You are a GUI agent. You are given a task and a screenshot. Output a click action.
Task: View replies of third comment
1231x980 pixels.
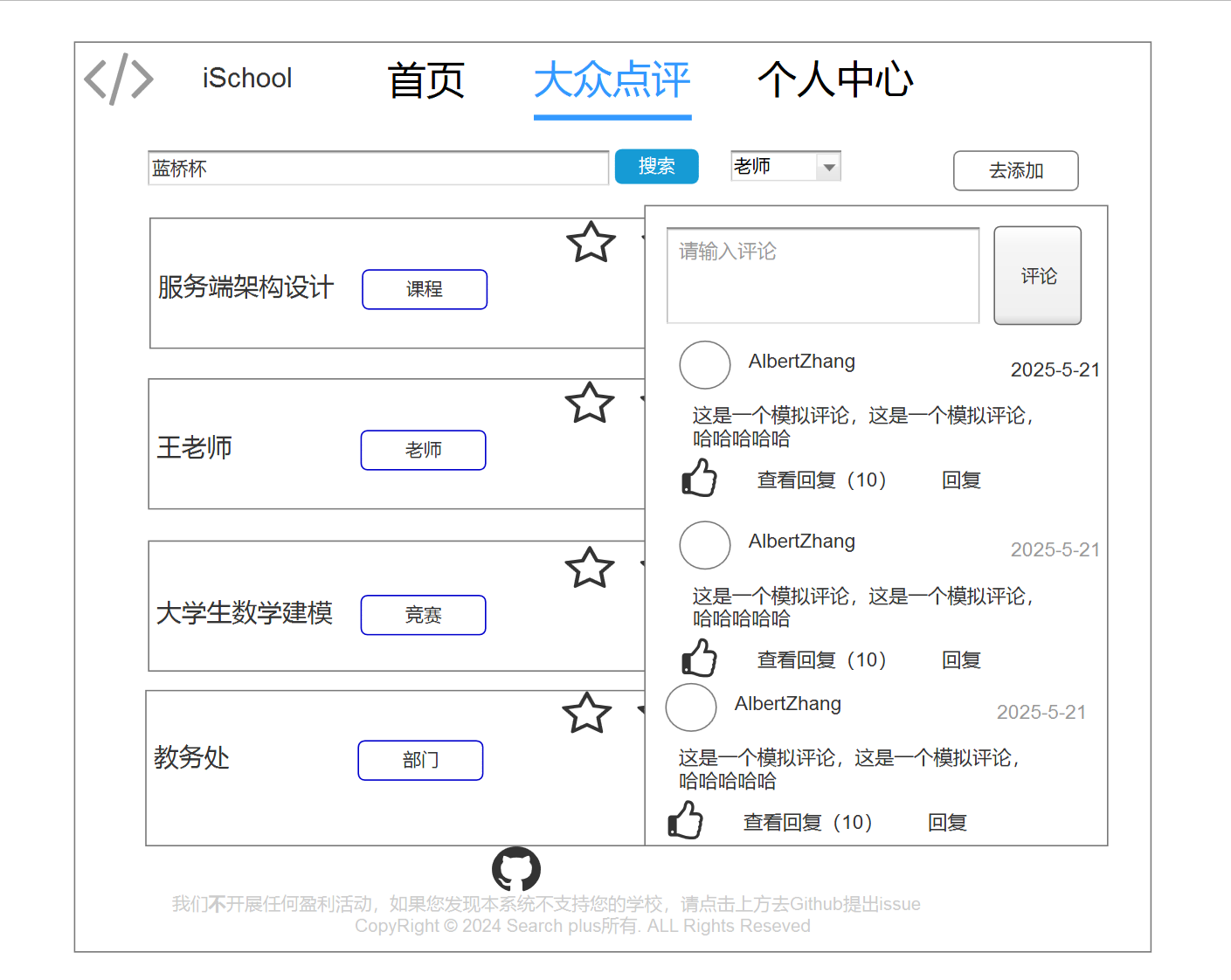pos(808,823)
